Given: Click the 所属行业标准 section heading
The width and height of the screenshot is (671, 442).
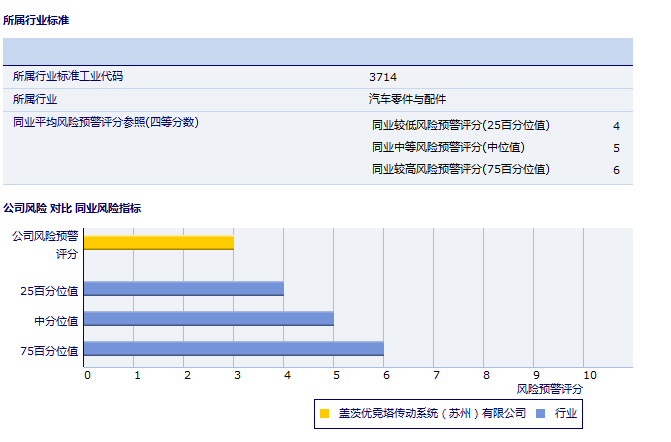Looking at the screenshot, I should click(36, 20).
